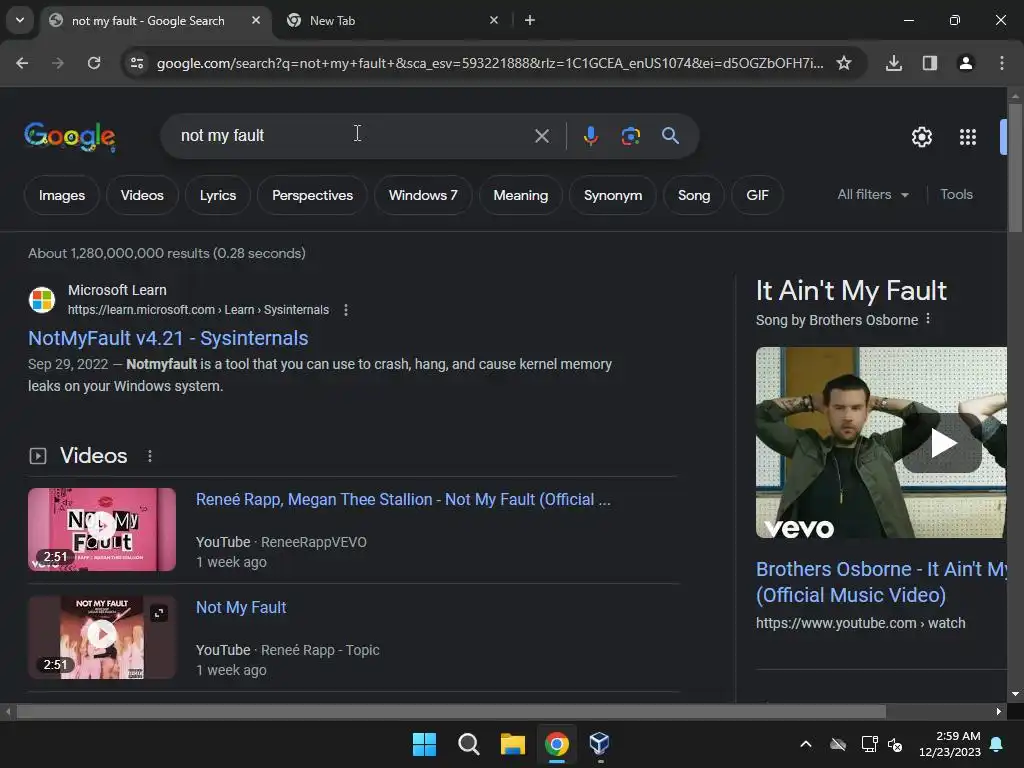Click the 'It Ain't My Fault' song title
The width and height of the screenshot is (1024, 768).
tap(851, 291)
